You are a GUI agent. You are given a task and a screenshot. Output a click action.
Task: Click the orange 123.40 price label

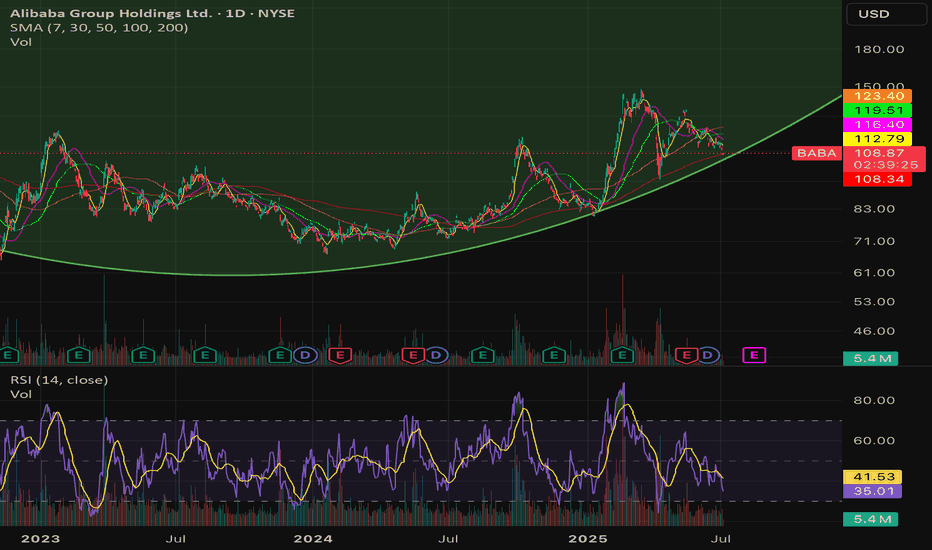point(877,96)
